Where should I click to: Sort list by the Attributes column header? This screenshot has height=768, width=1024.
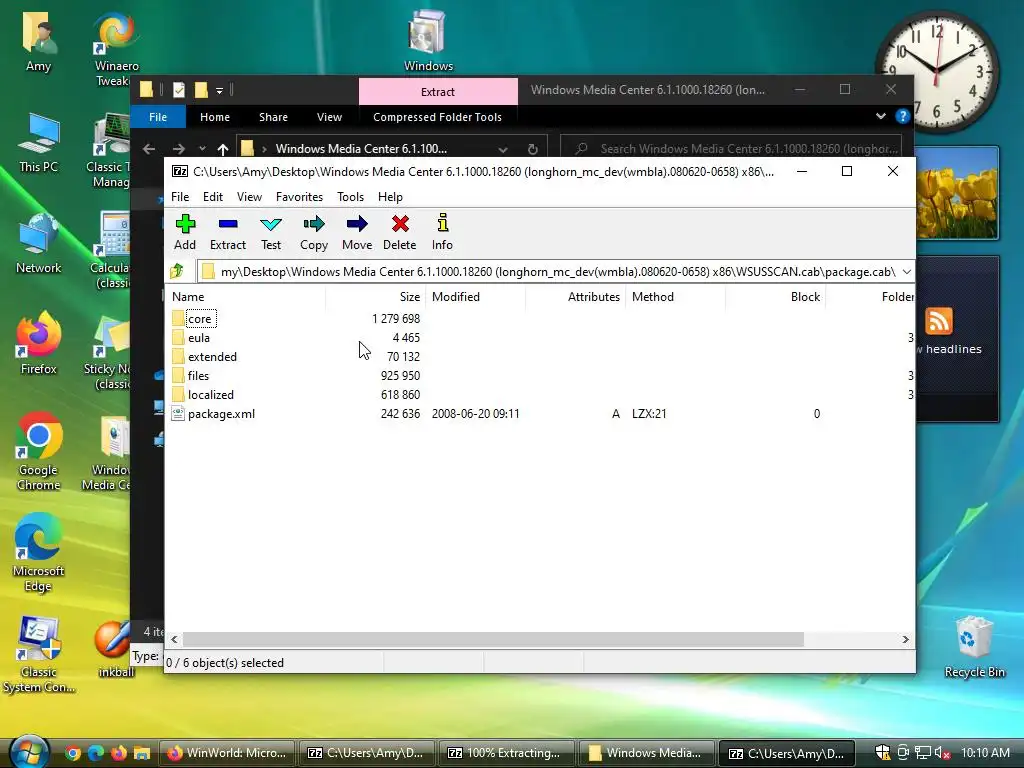[575, 296]
